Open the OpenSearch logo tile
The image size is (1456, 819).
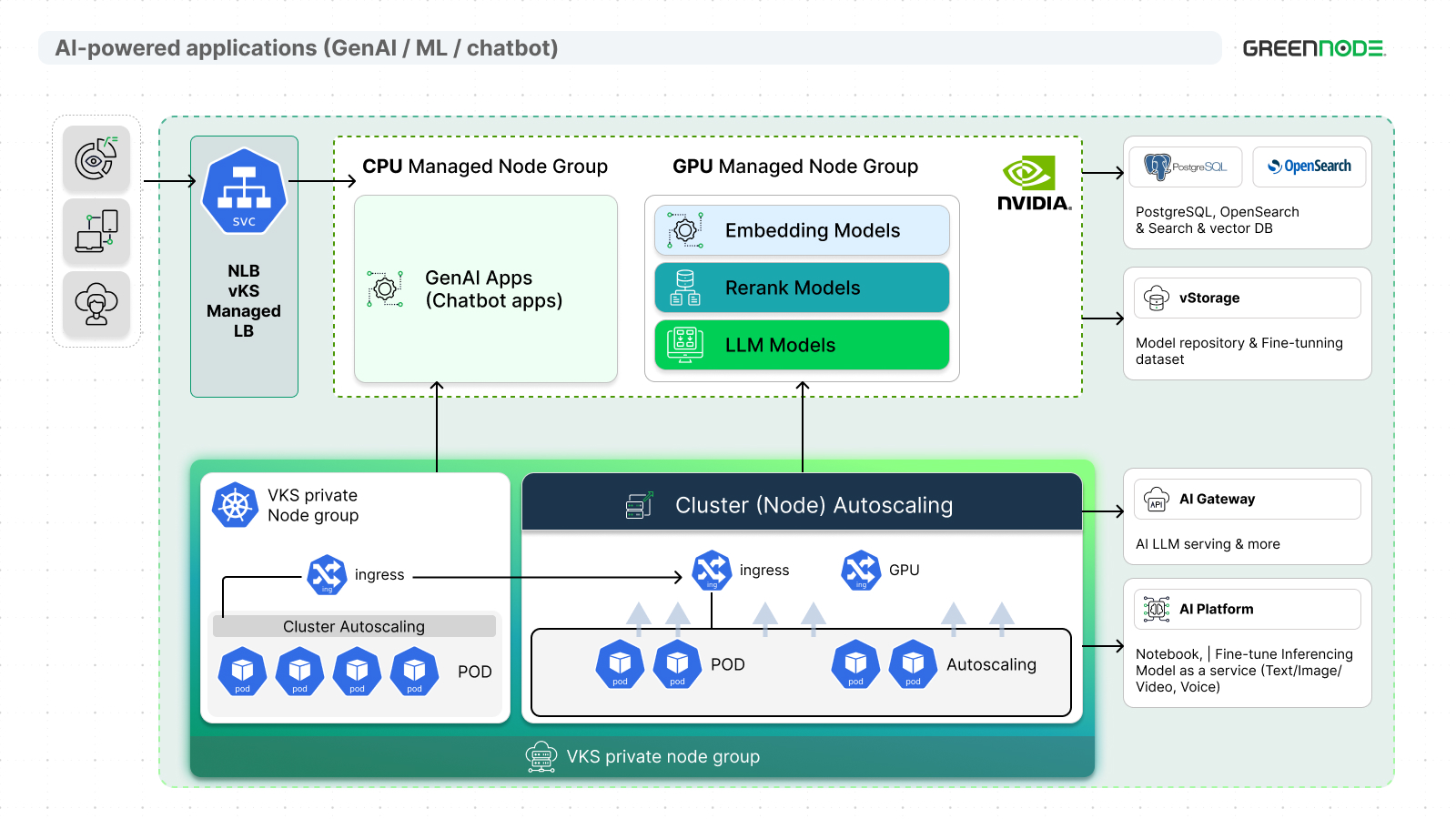pos(1309,167)
